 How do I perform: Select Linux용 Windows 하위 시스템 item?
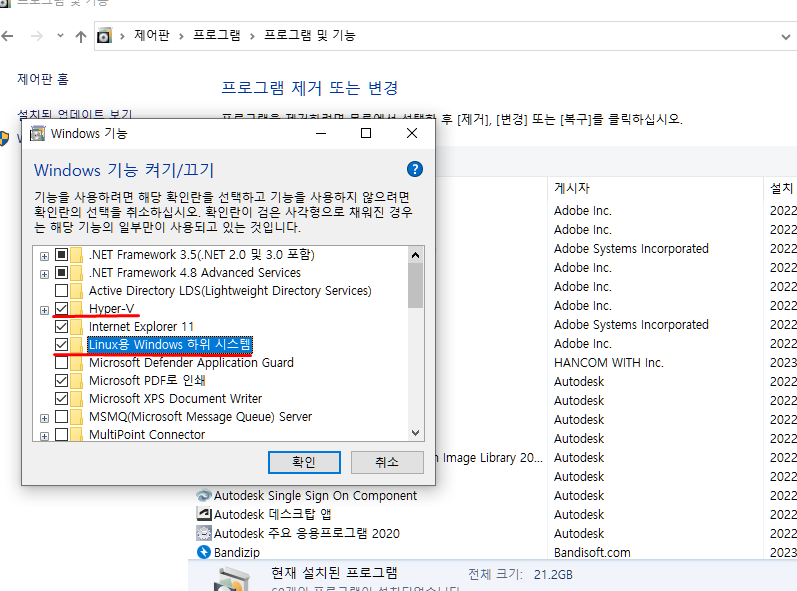[x=170, y=345]
